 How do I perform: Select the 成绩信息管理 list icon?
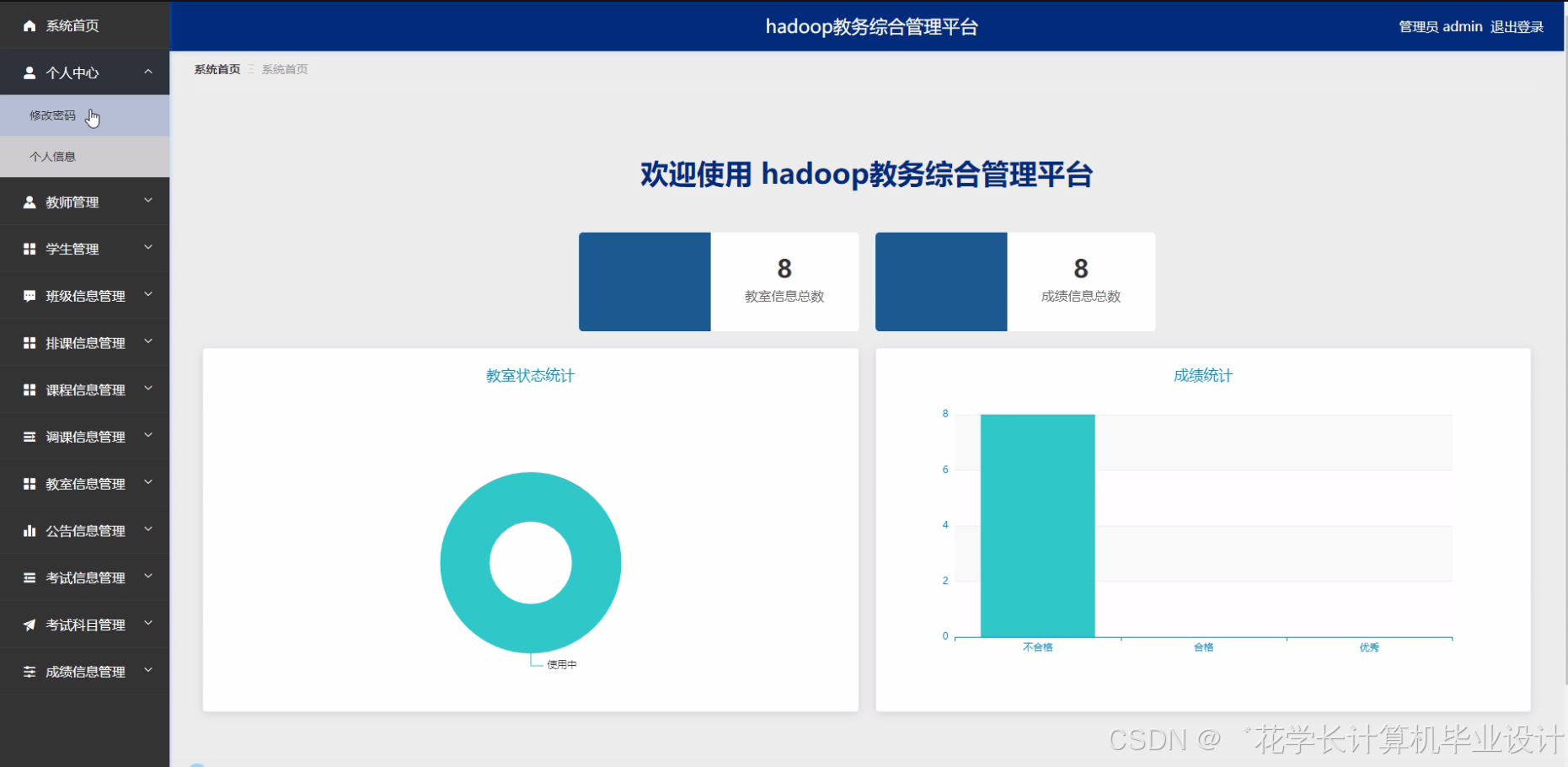(x=28, y=671)
